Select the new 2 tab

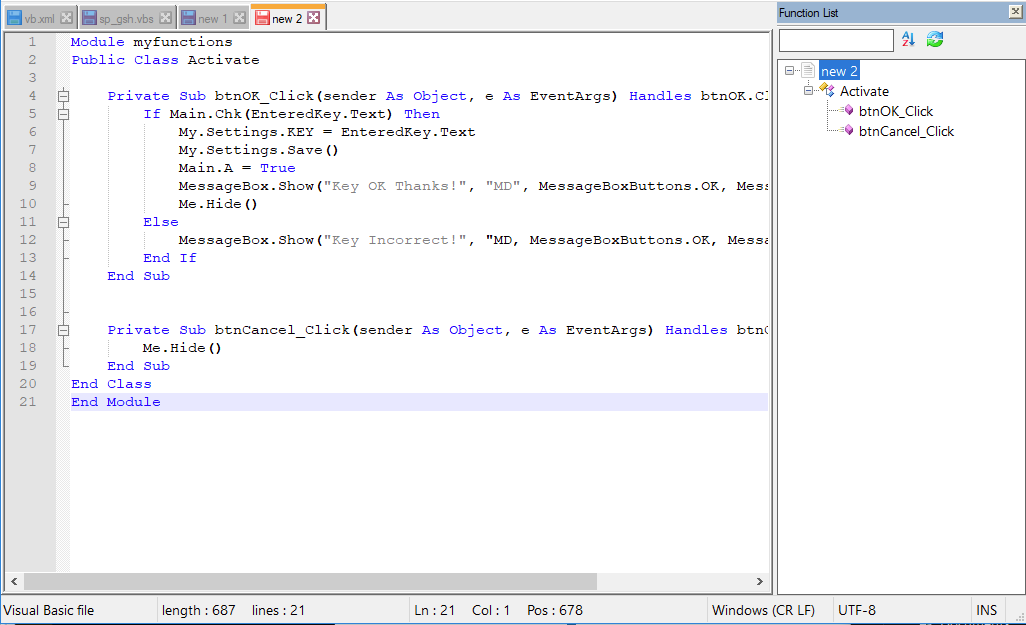coord(287,18)
